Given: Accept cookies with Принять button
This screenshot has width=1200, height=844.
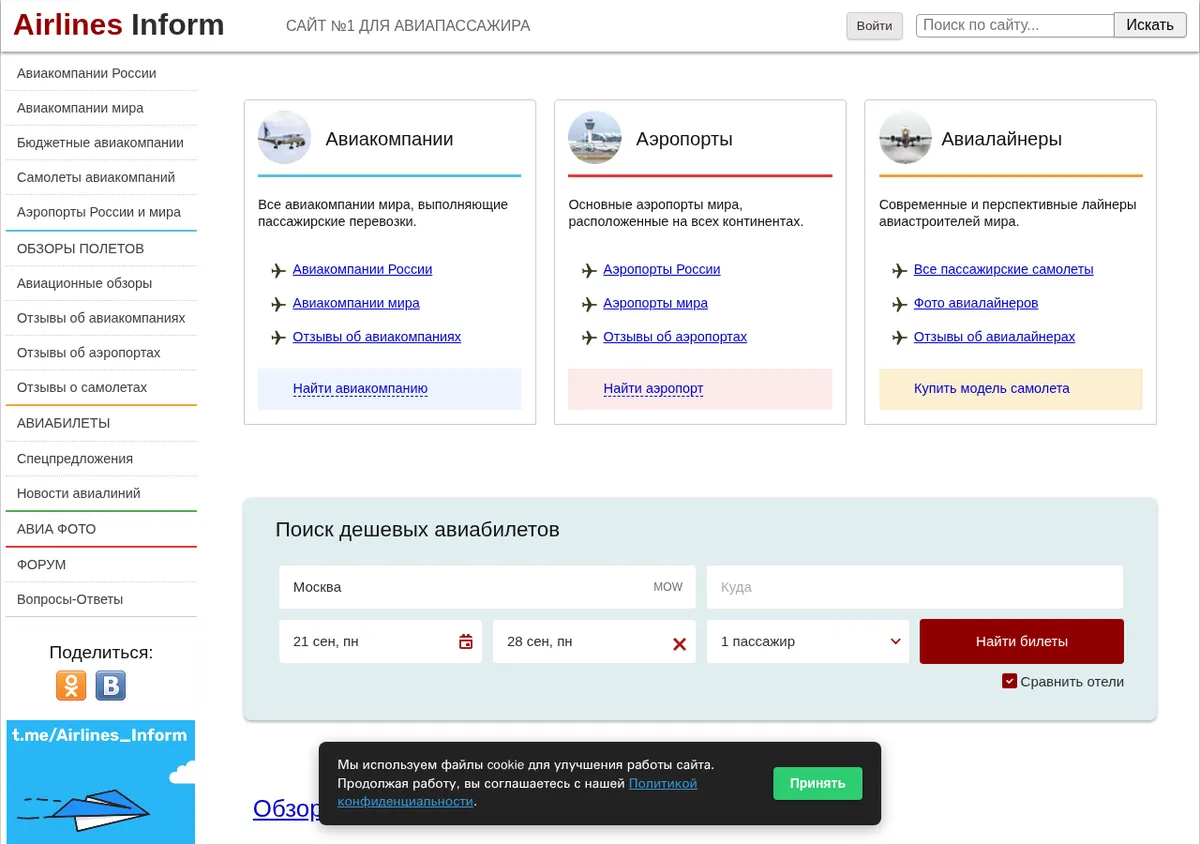Looking at the screenshot, I should point(817,783).
